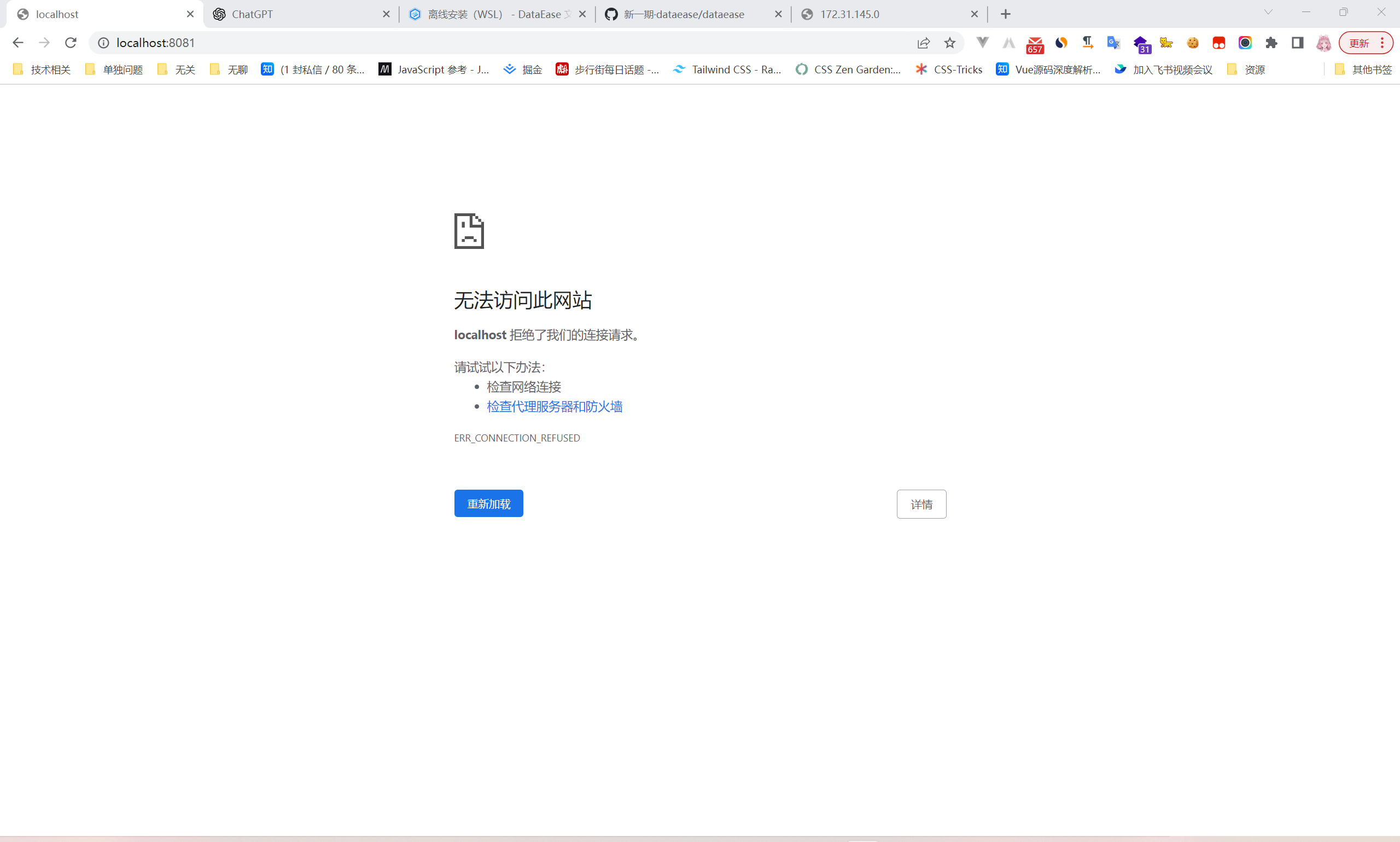This screenshot has width=1400, height=842.
Task: Click the 更新 update button
Action: tap(1366, 43)
